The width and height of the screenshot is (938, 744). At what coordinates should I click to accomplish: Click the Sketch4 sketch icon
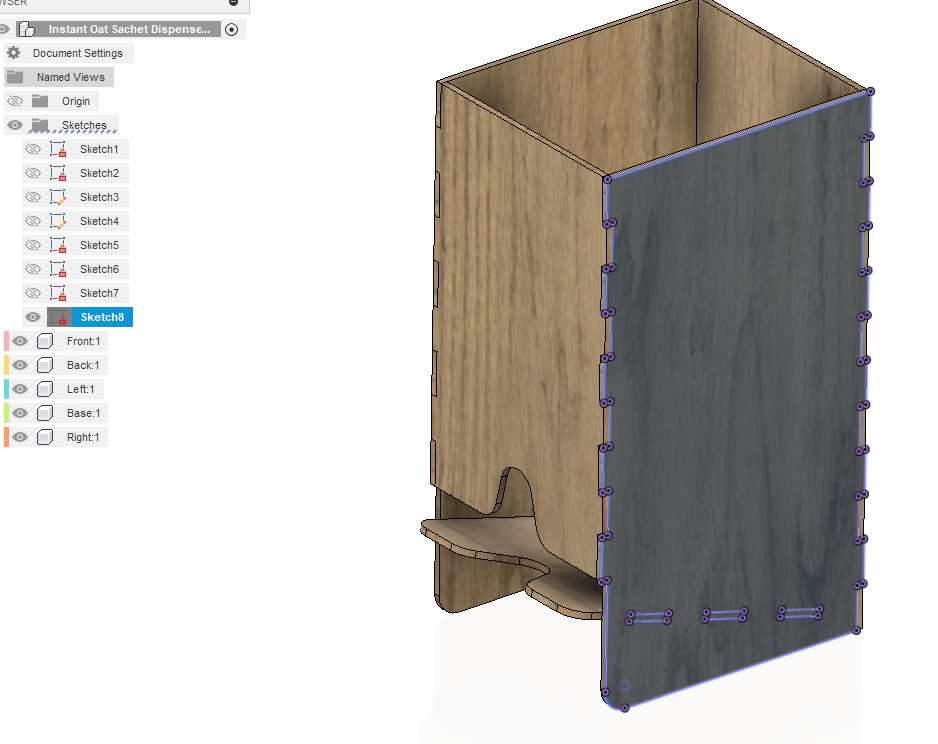58,221
